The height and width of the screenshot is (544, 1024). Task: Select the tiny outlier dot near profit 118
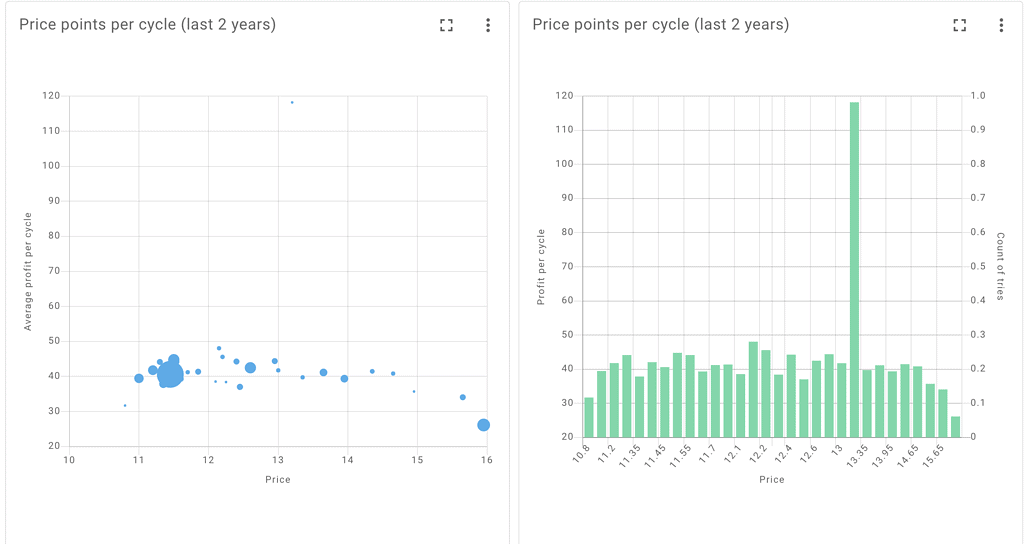pos(292,103)
